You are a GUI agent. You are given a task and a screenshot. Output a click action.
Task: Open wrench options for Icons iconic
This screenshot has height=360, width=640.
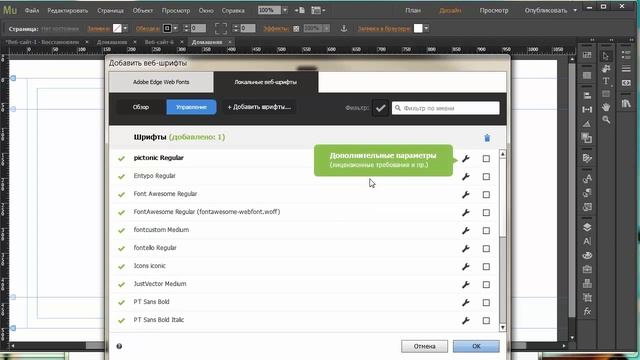[x=466, y=266]
